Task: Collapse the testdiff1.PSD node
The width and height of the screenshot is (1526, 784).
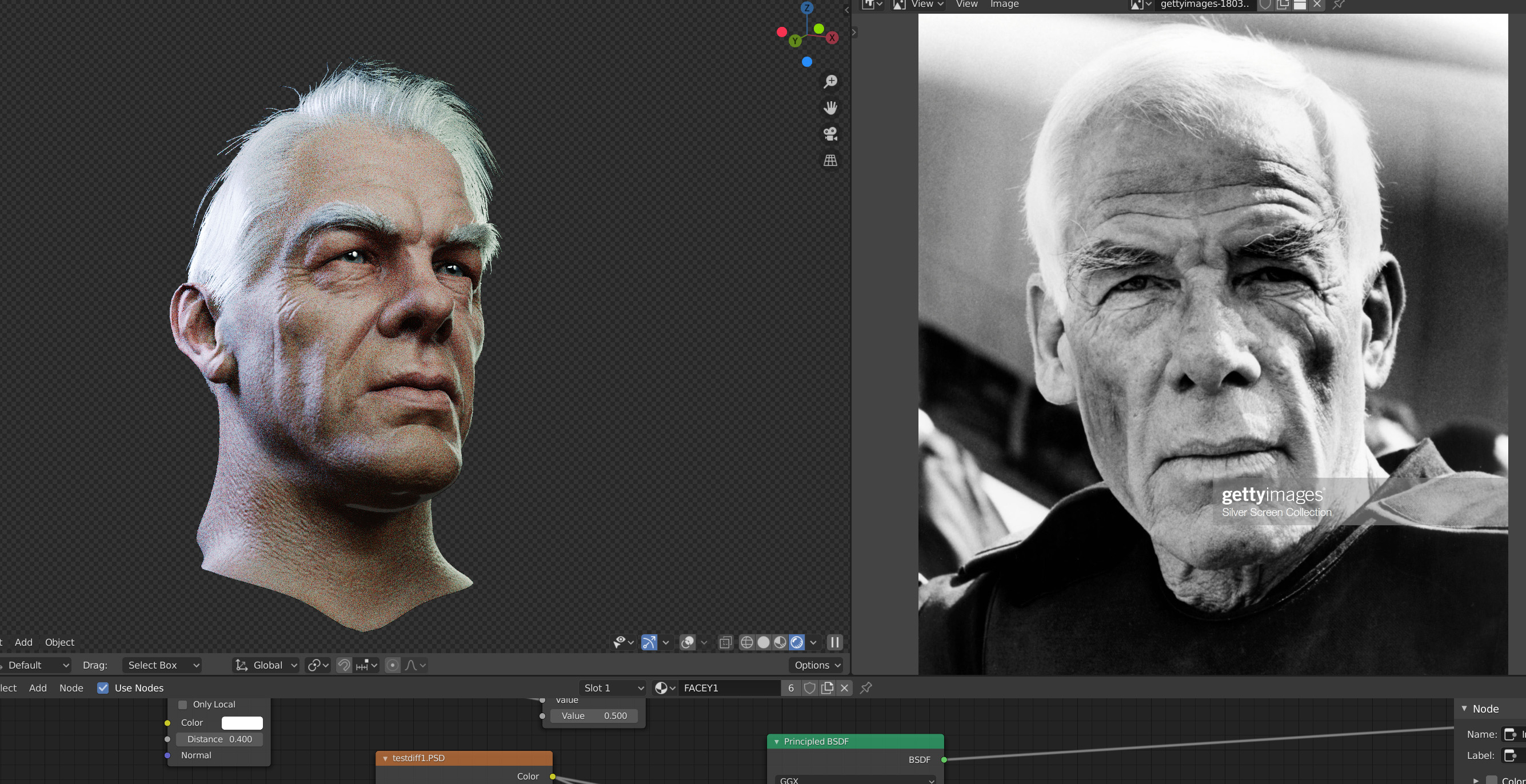Action: tap(385, 758)
